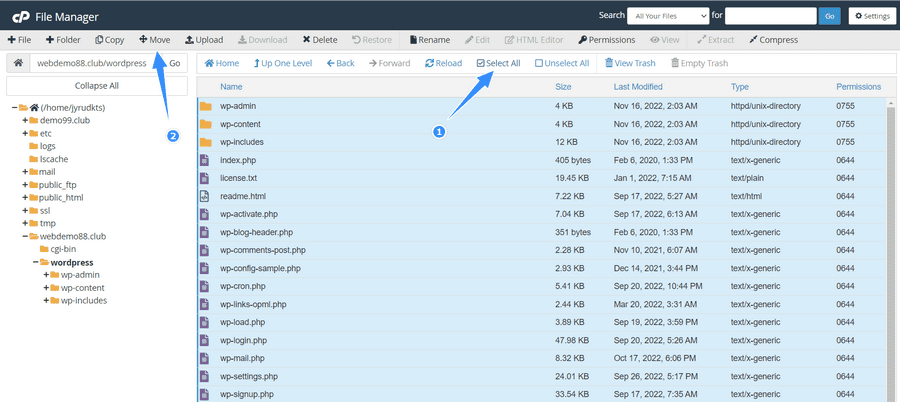
Task: Sort by Type column header
Action: coord(740,87)
